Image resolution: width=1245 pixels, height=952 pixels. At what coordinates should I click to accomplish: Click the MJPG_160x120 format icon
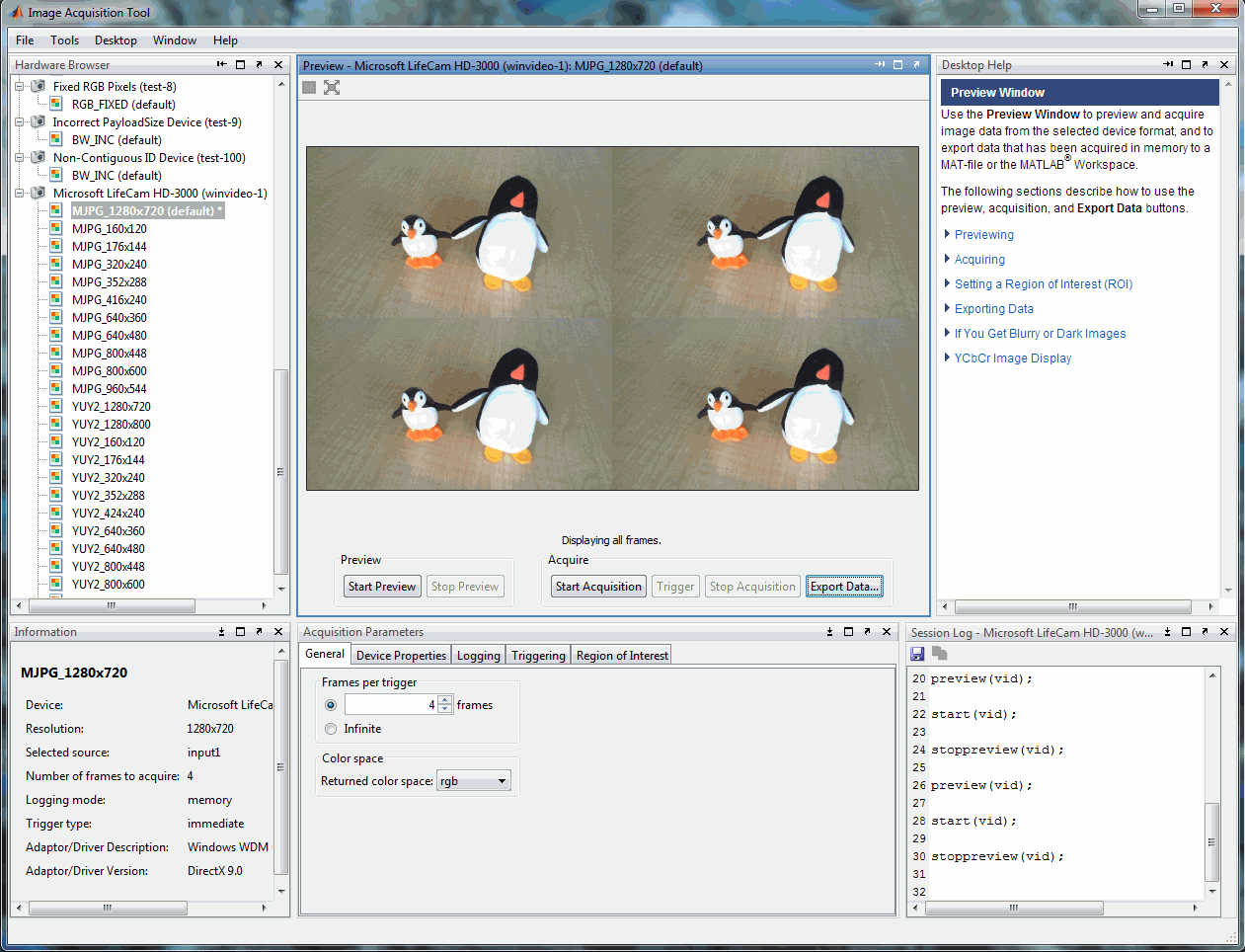(x=57, y=228)
